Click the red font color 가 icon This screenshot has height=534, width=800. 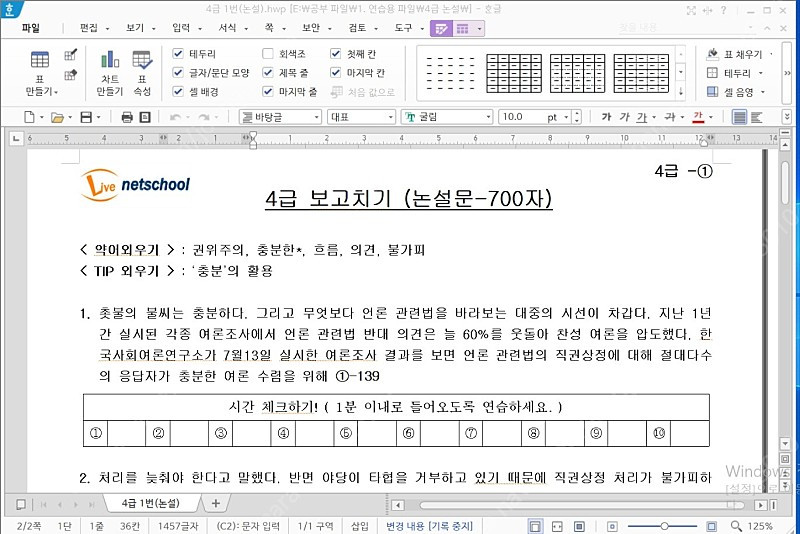(x=698, y=117)
